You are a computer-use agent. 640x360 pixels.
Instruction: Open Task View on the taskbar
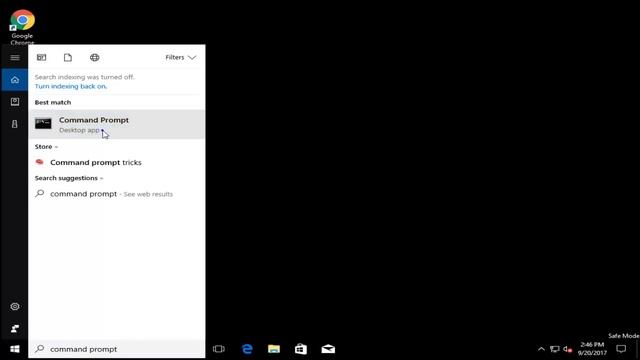tap(219, 349)
